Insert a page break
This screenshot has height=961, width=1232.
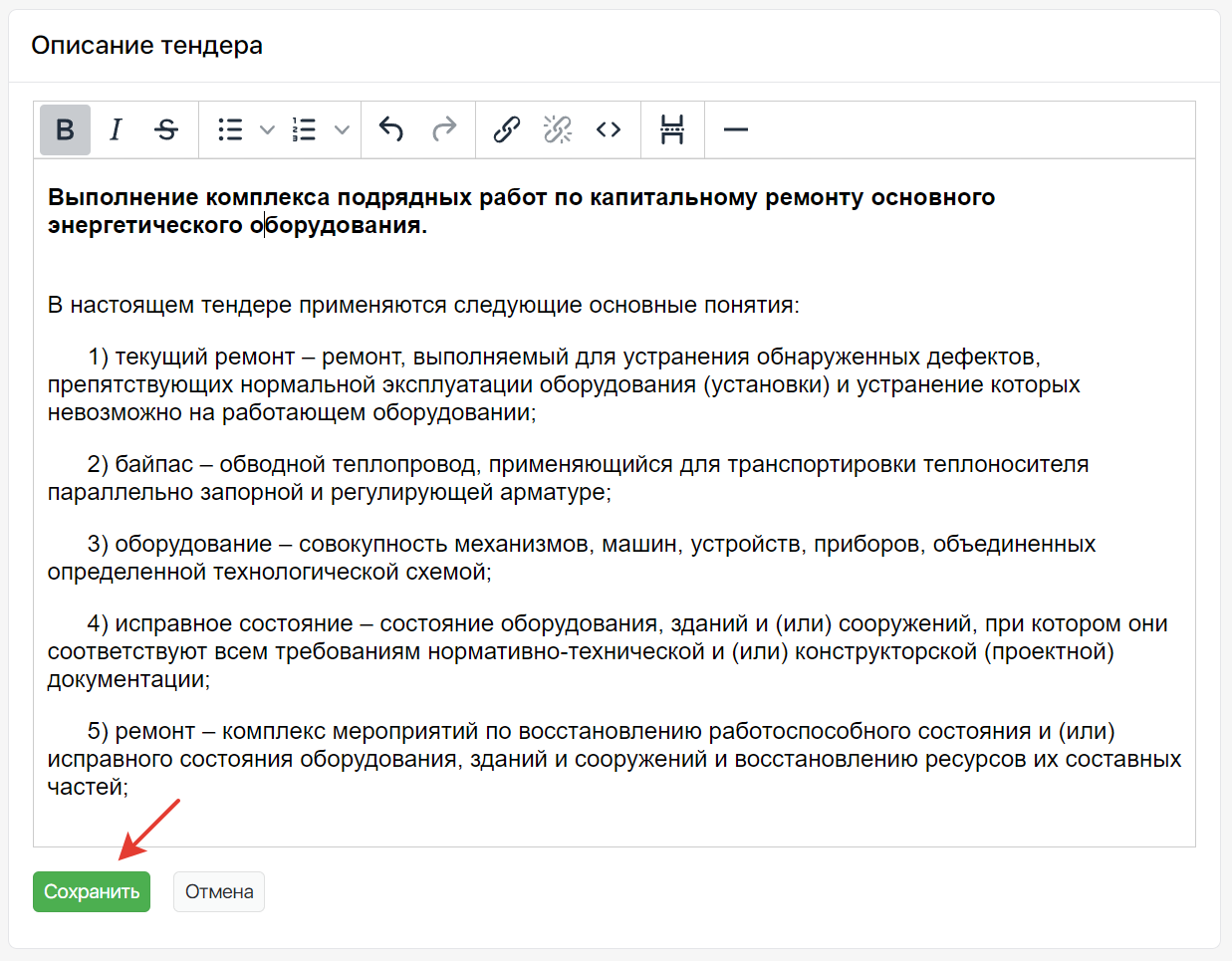[672, 129]
